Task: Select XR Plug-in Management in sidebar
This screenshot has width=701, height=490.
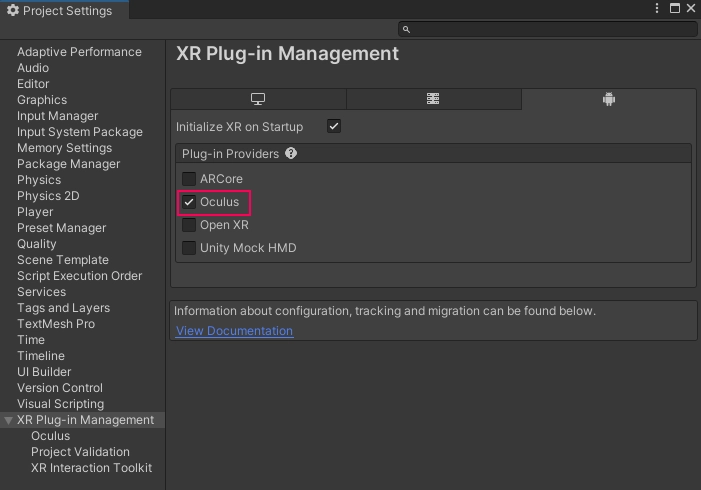Action: tap(85, 420)
